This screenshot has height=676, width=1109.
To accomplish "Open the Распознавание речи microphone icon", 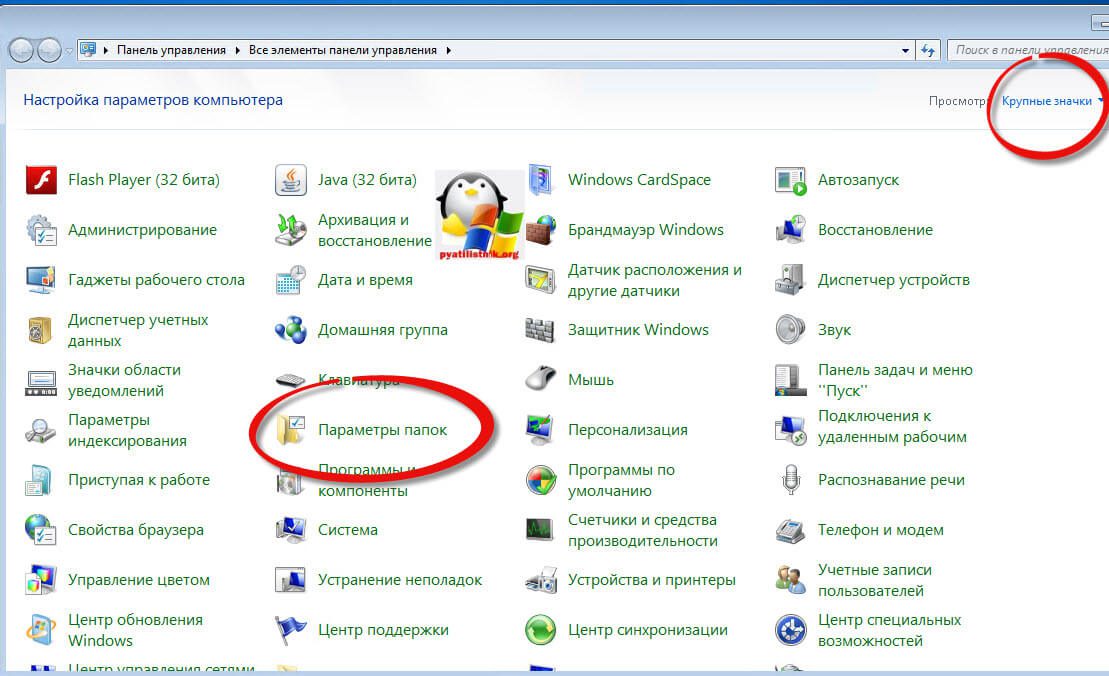I will [x=791, y=480].
